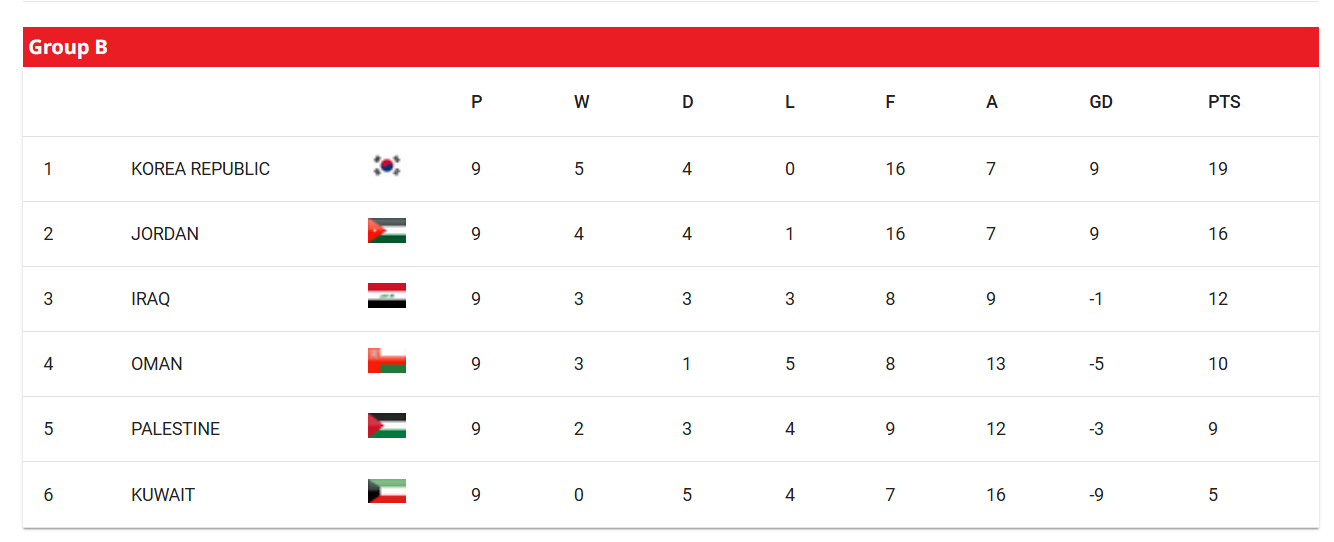Viewport: 1334px width, 542px height.
Task: Click the P column header
Action: [x=477, y=102]
